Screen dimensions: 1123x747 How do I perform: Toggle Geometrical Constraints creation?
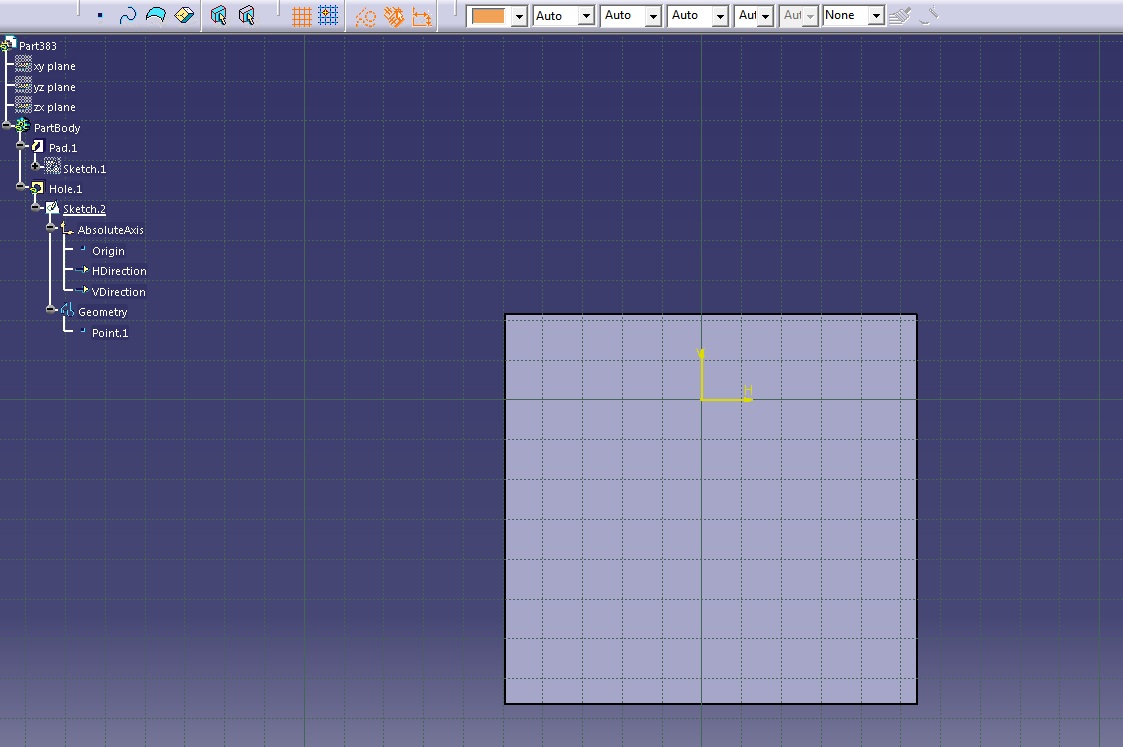coord(394,16)
